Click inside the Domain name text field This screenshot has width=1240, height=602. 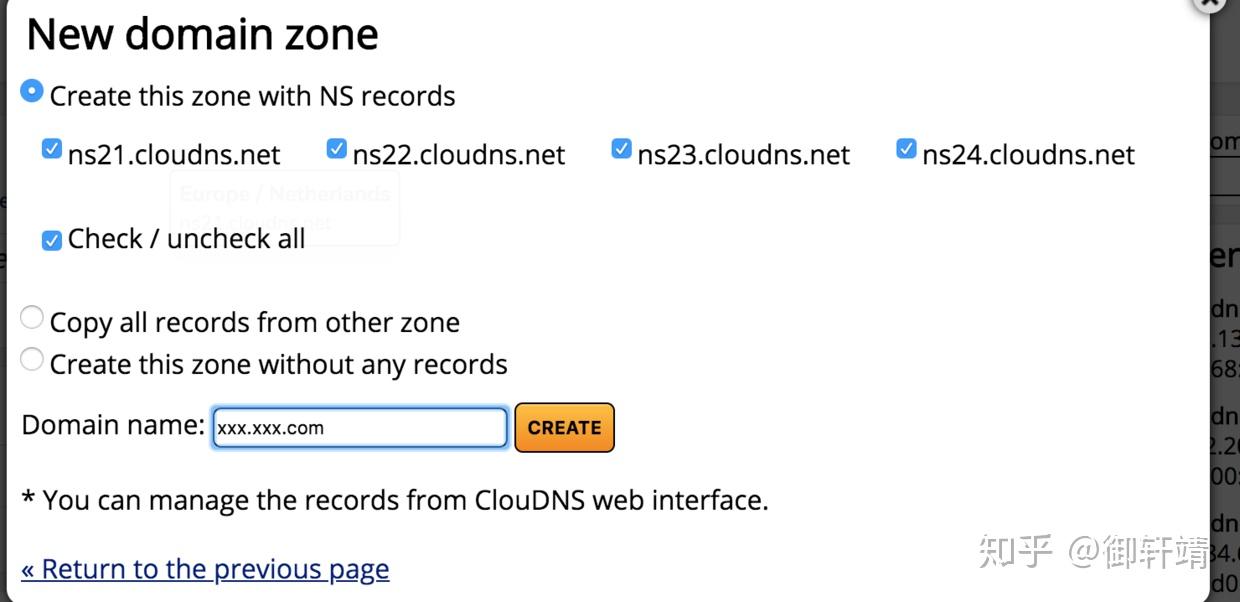[x=358, y=427]
